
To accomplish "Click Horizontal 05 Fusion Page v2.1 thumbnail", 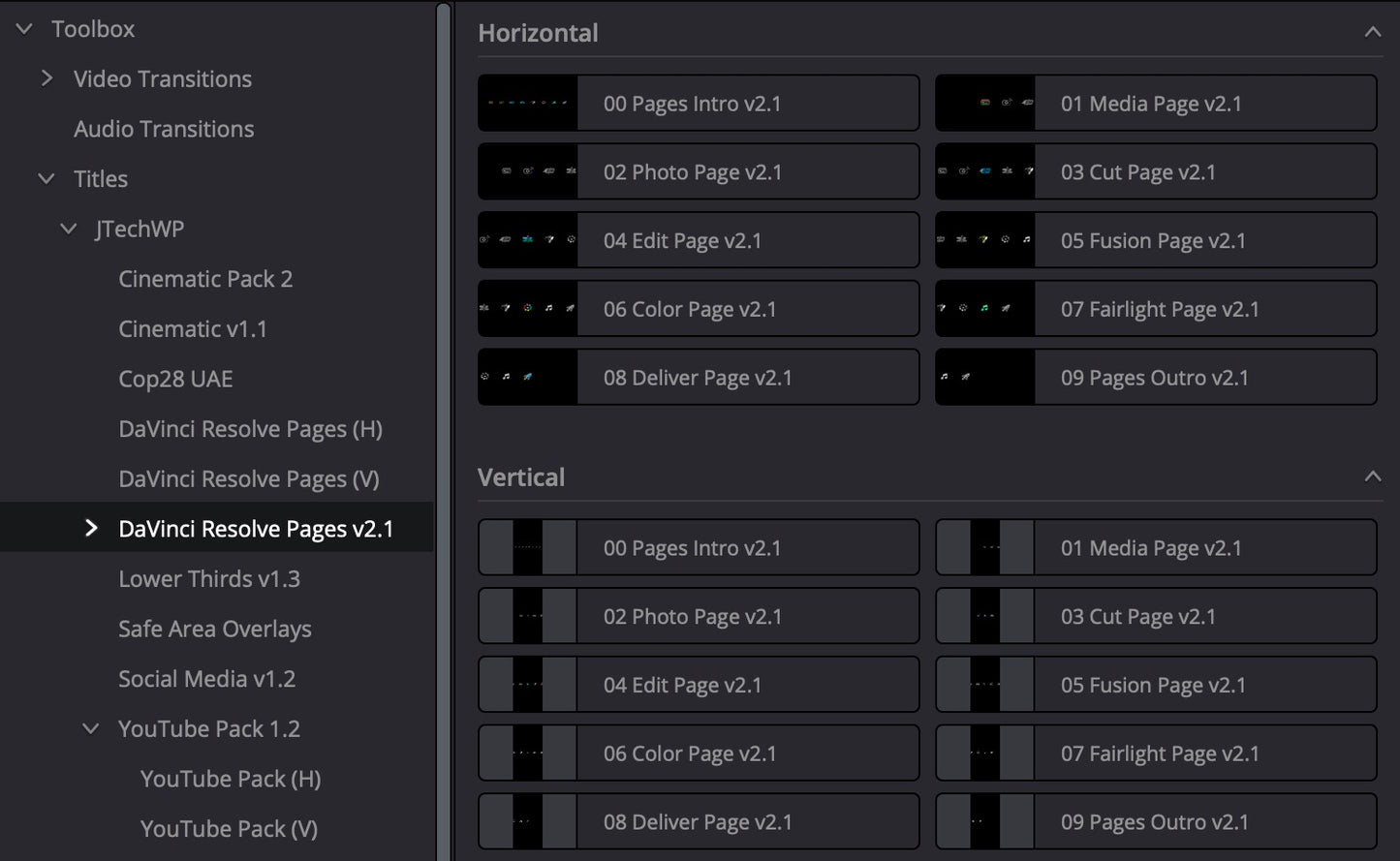I will pyautogui.click(x=985, y=240).
